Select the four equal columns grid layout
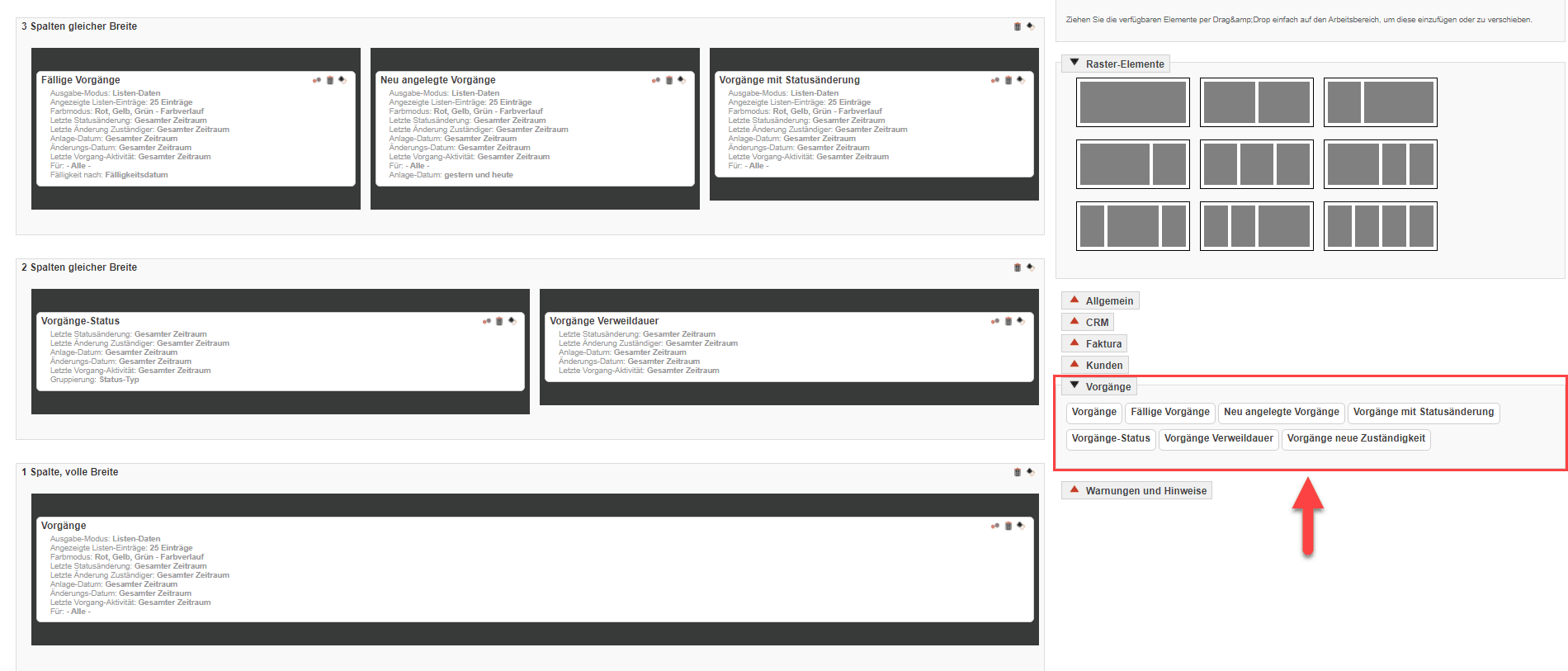This screenshot has width=1568, height=671. pyautogui.click(x=1380, y=226)
